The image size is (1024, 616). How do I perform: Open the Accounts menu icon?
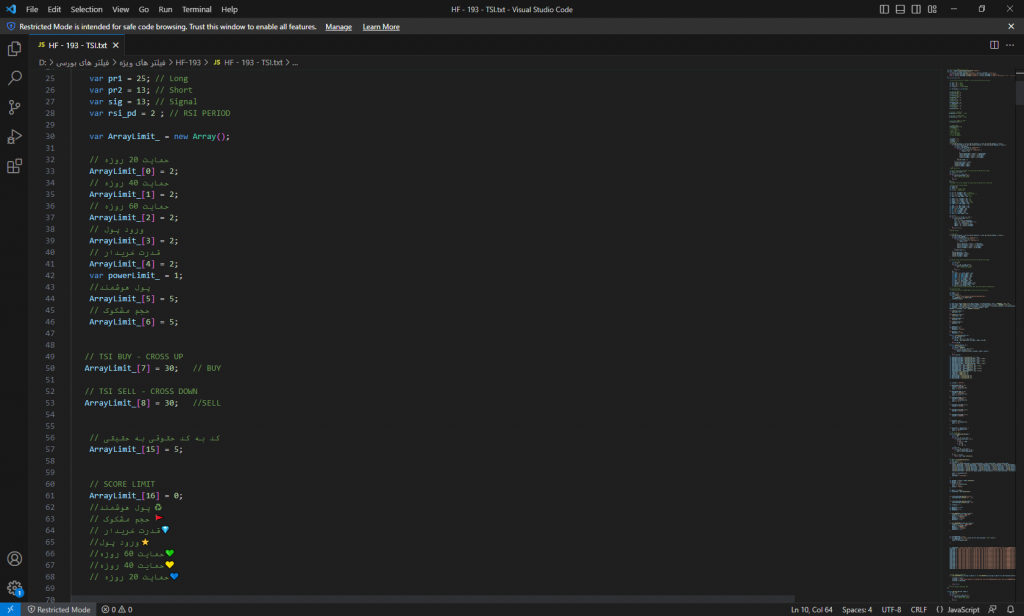14,559
